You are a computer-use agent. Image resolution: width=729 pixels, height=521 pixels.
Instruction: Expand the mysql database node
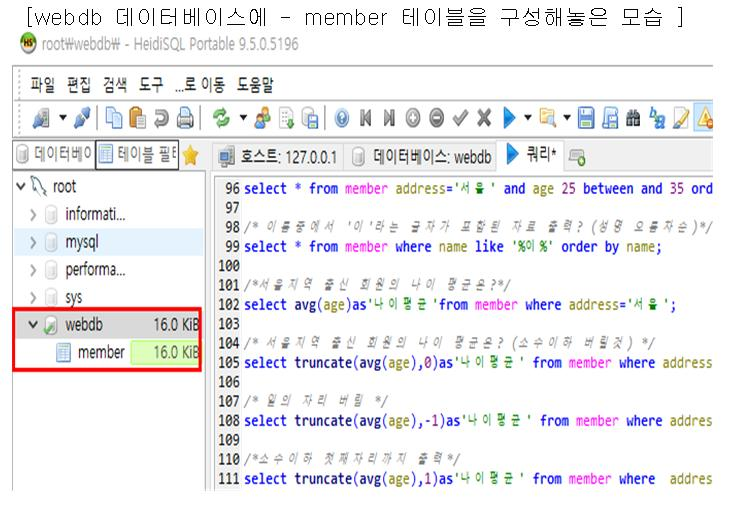click(x=33, y=242)
